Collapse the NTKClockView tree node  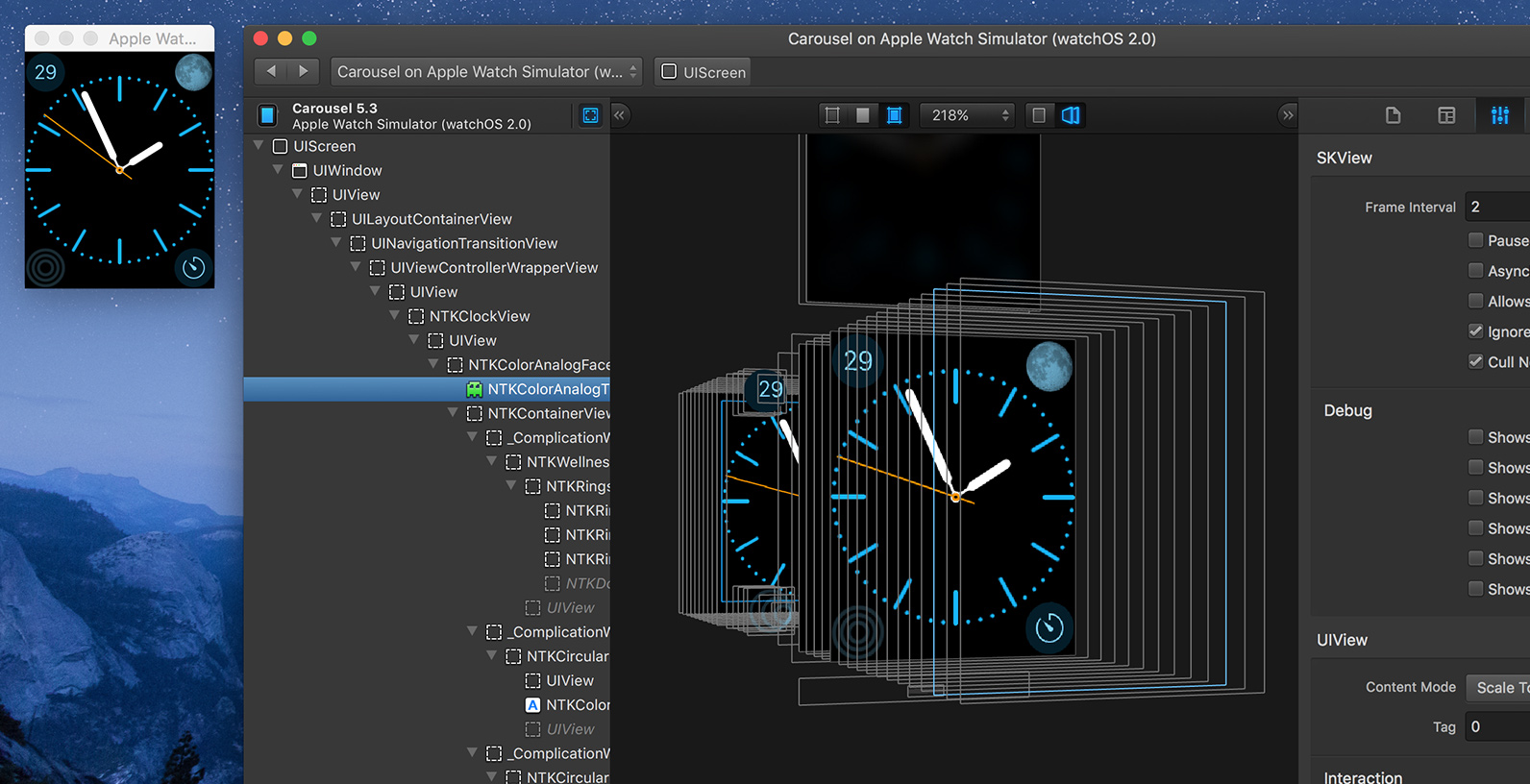[x=395, y=316]
